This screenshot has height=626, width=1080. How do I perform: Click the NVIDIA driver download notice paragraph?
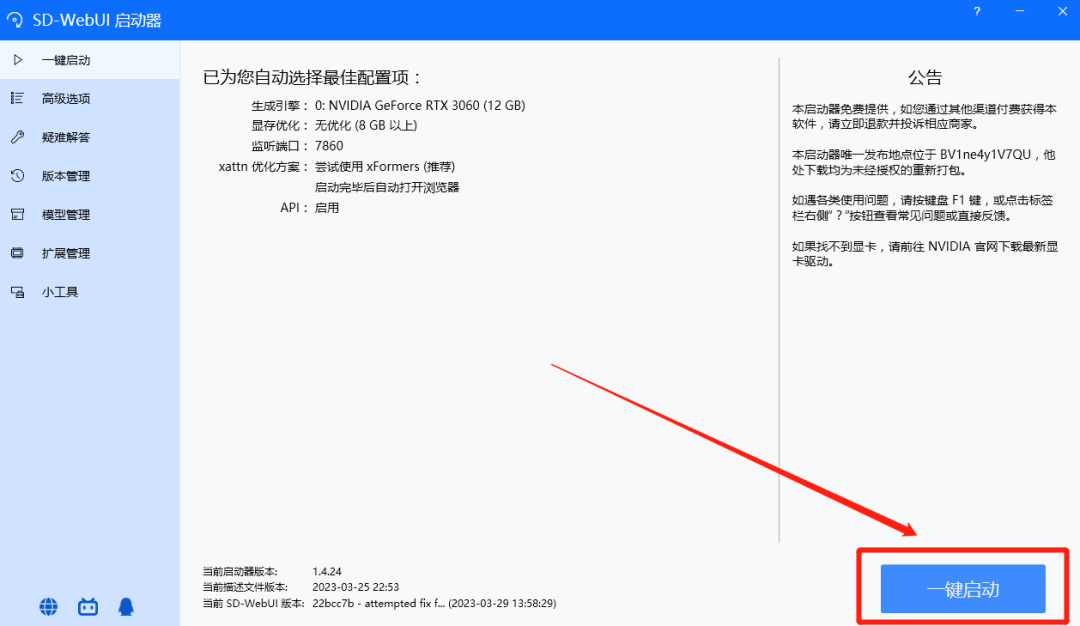coord(925,254)
